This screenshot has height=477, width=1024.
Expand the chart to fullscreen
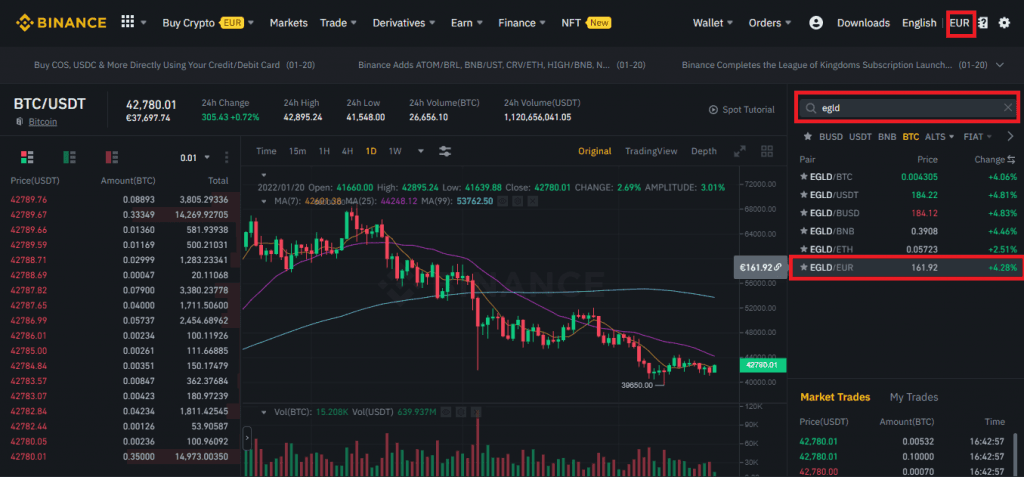coord(740,151)
